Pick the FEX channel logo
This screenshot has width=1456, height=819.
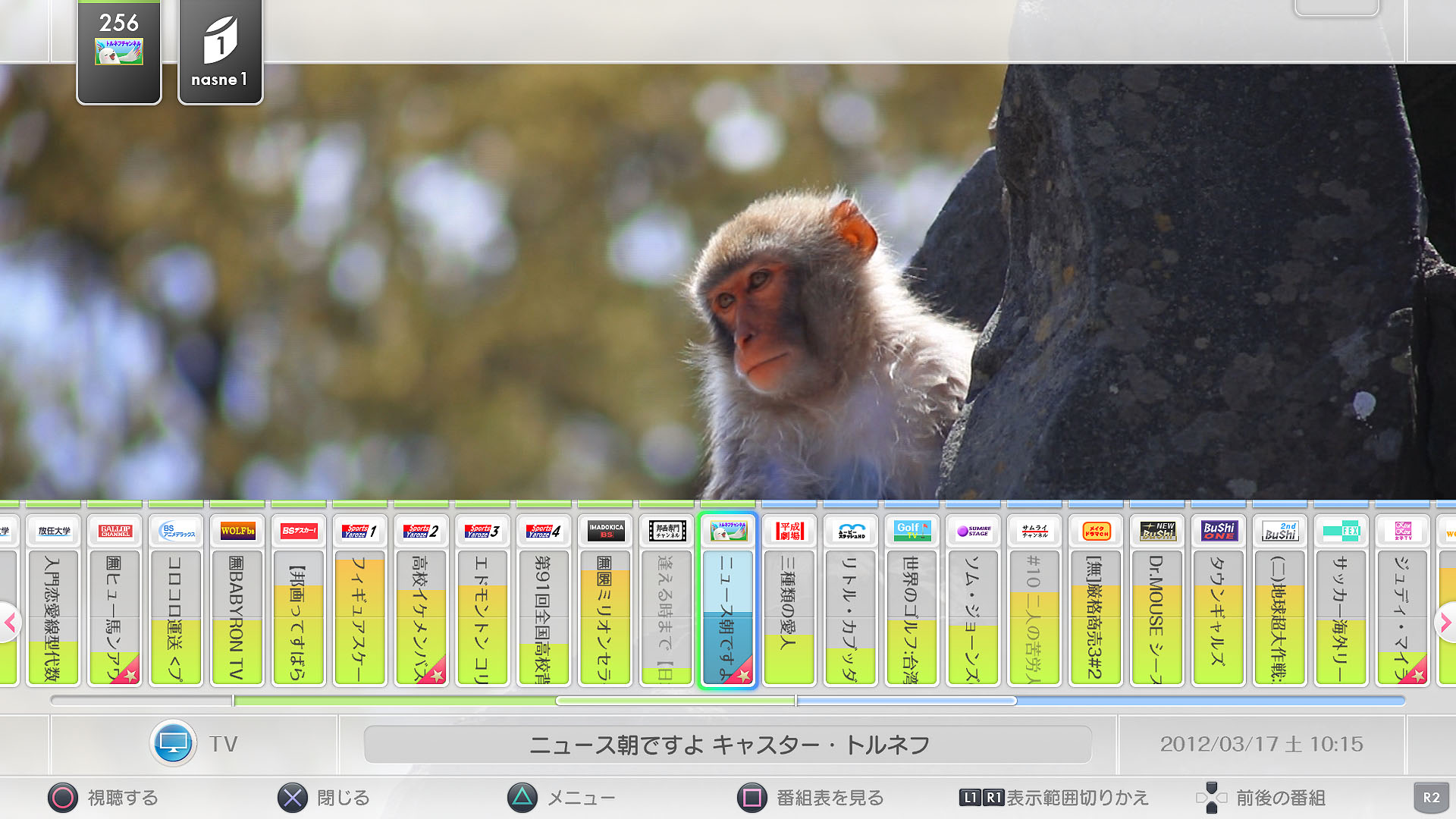coord(1341,532)
